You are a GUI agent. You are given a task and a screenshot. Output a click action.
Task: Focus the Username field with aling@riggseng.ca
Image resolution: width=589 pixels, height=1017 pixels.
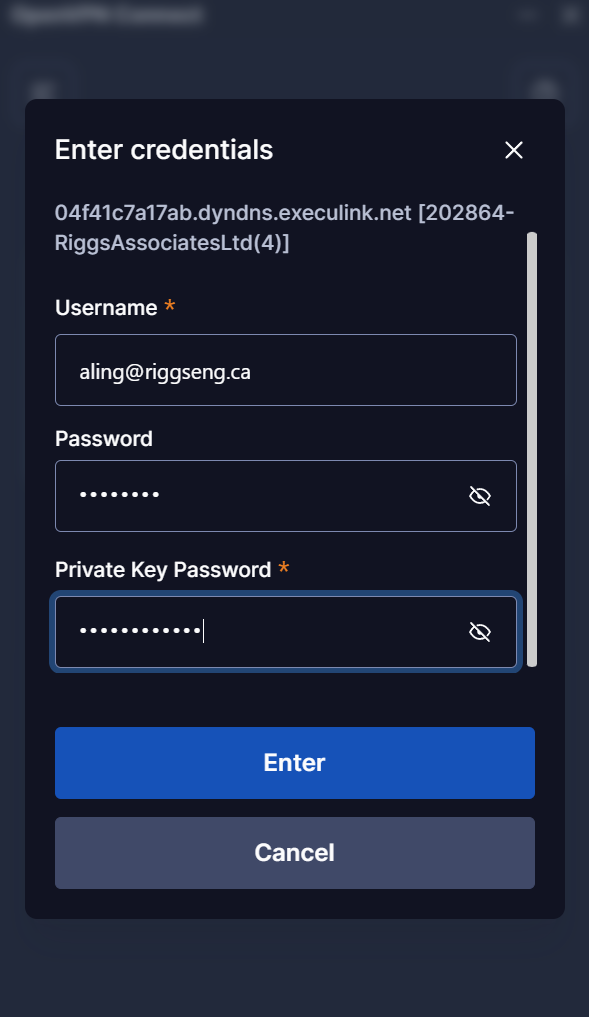click(285, 370)
